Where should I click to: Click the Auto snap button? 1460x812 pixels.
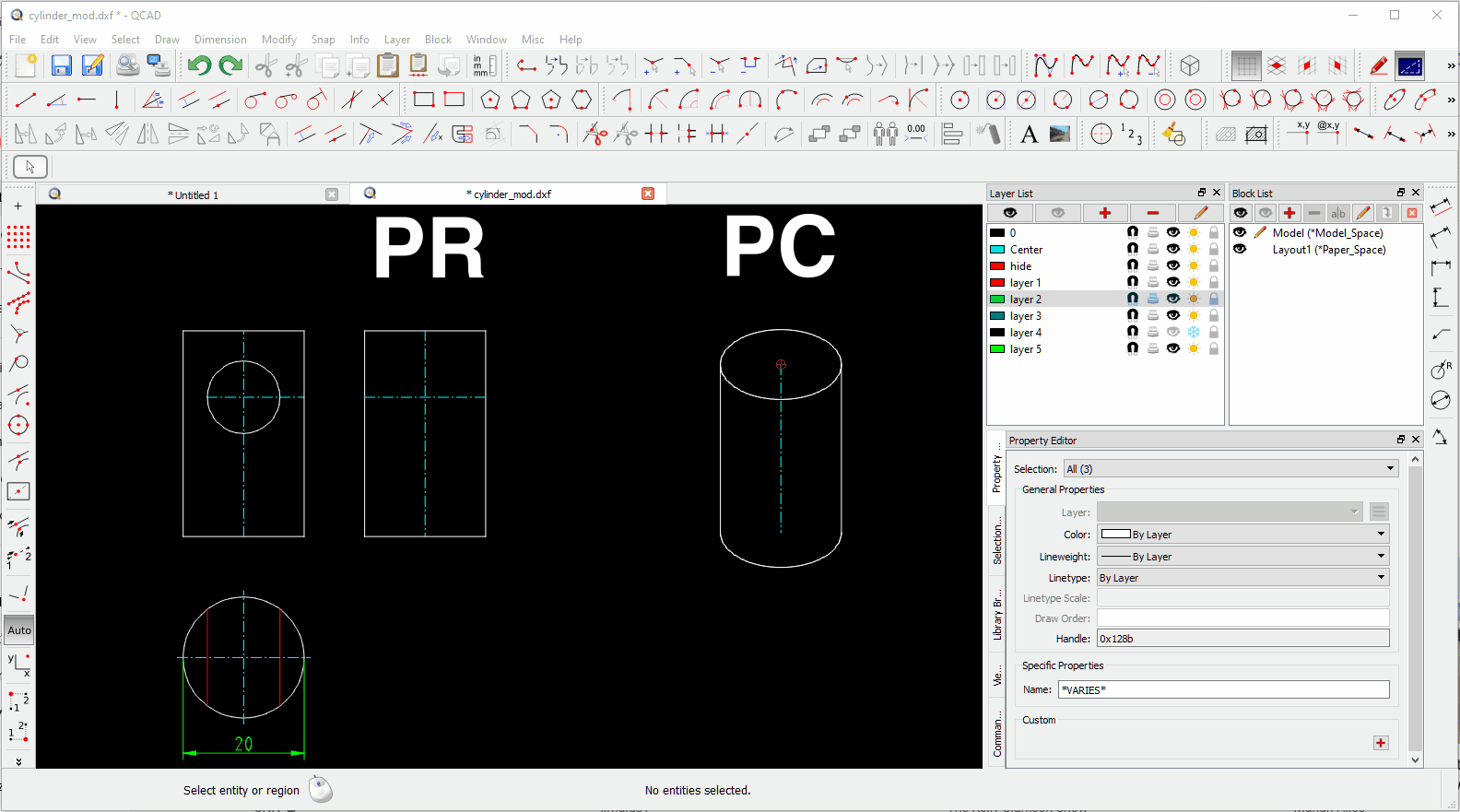pyautogui.click(x=19, y=630)
